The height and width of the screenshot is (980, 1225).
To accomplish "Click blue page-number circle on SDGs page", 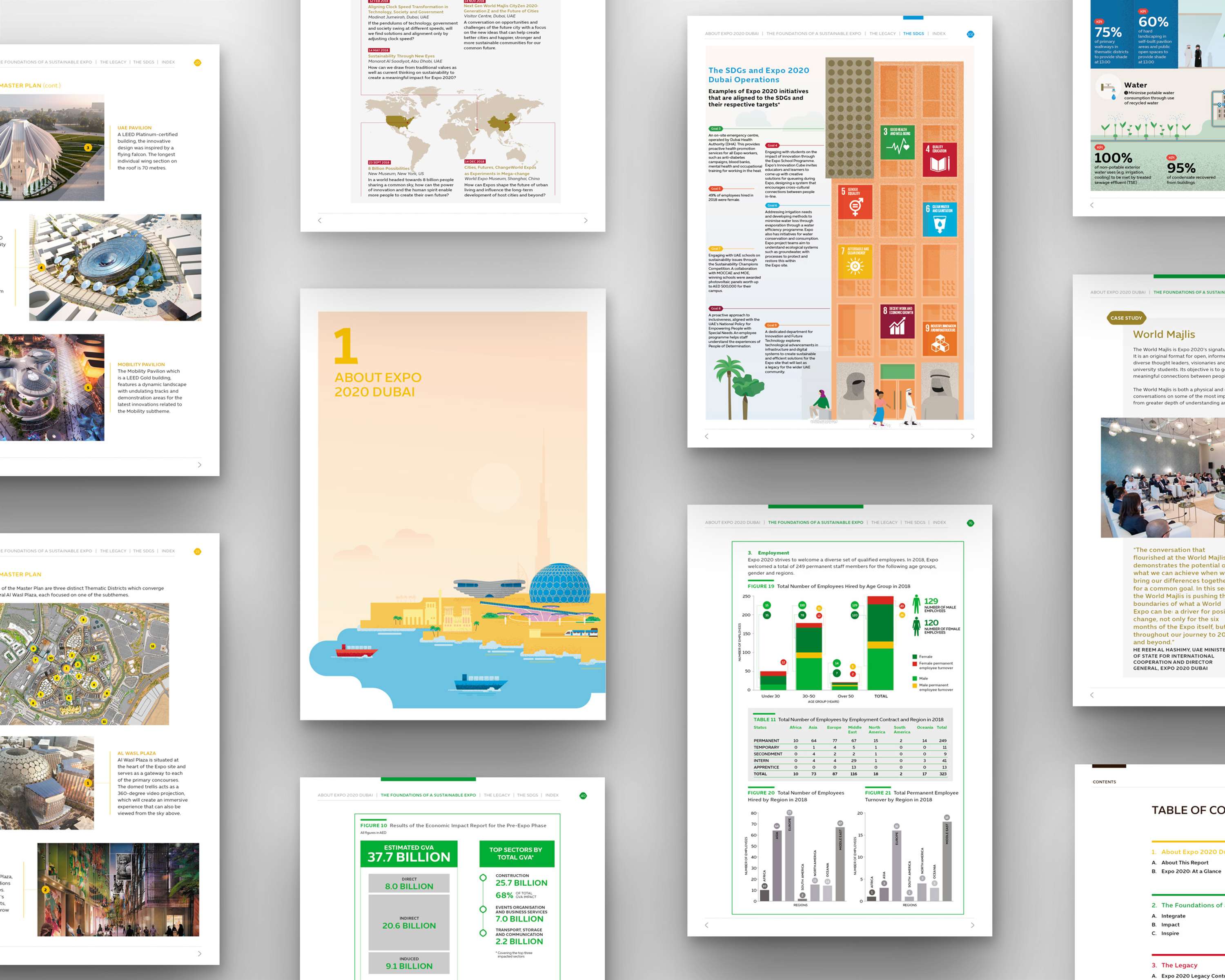I will (971, 34).
